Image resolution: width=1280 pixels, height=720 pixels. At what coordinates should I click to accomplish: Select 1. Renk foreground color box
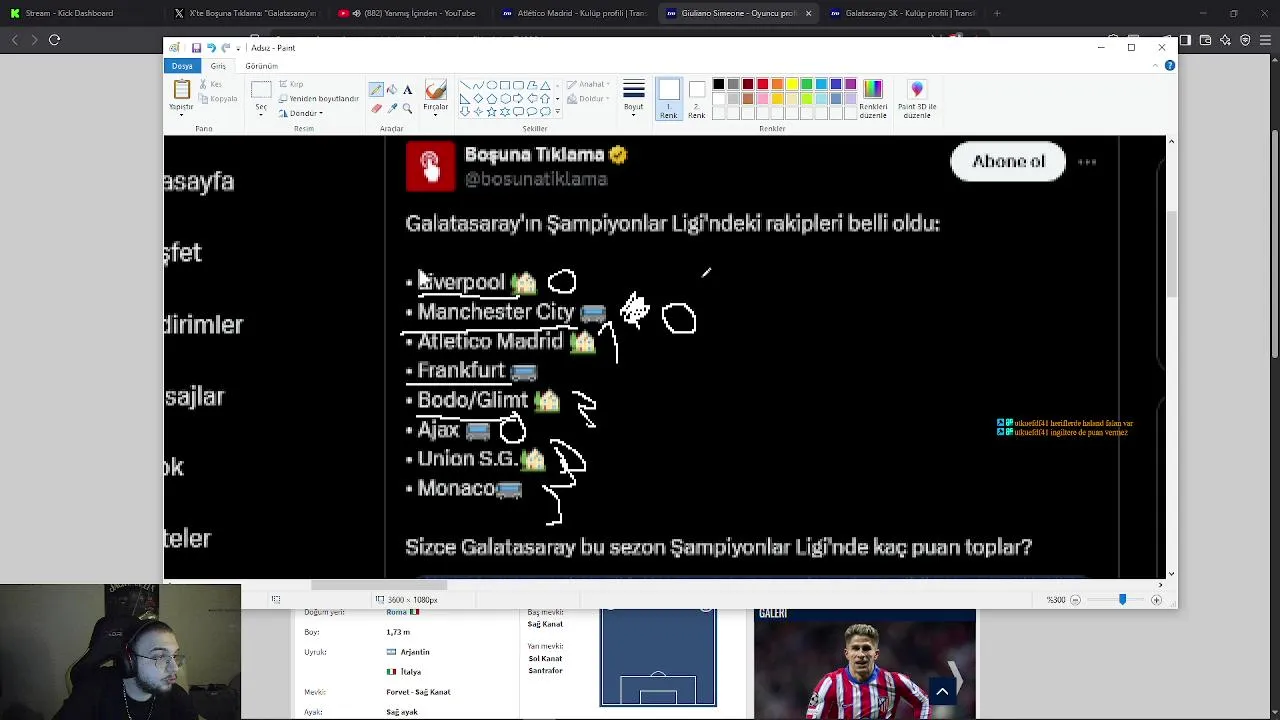[x=669, y=99]
